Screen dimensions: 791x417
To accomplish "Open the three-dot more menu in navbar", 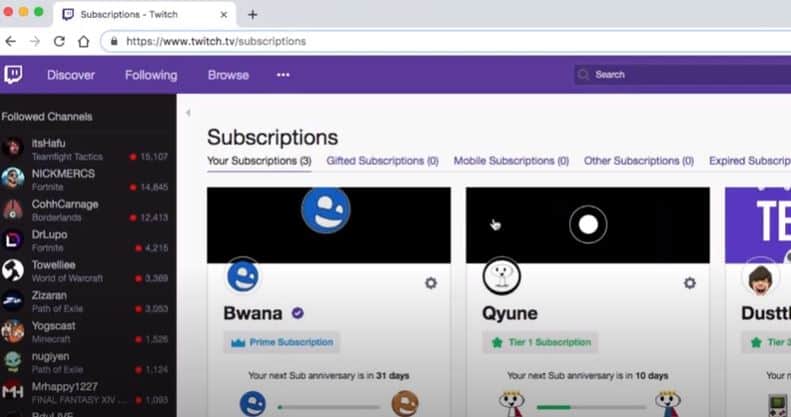I will (x=283, y=75).
